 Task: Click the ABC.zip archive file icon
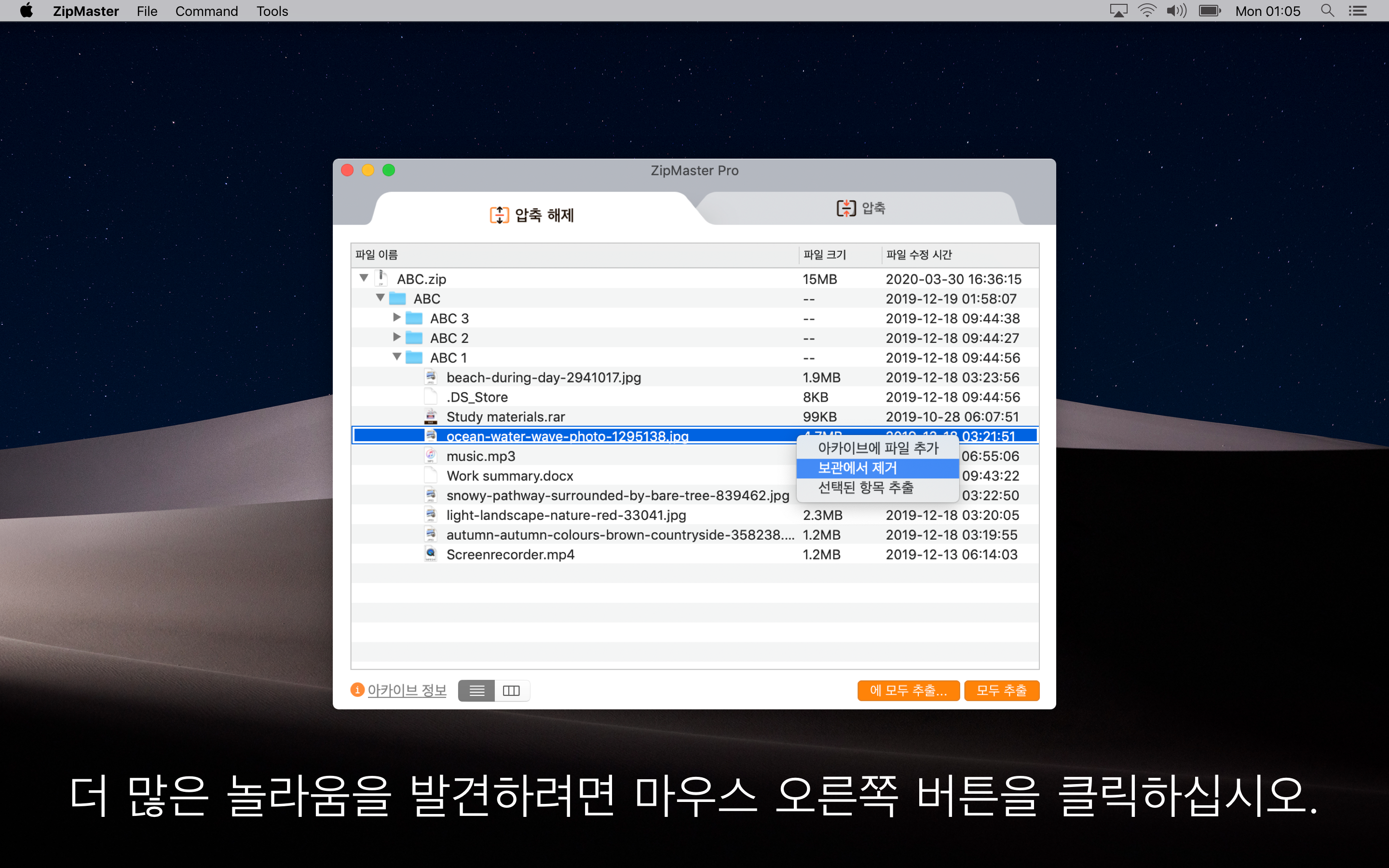381,278
